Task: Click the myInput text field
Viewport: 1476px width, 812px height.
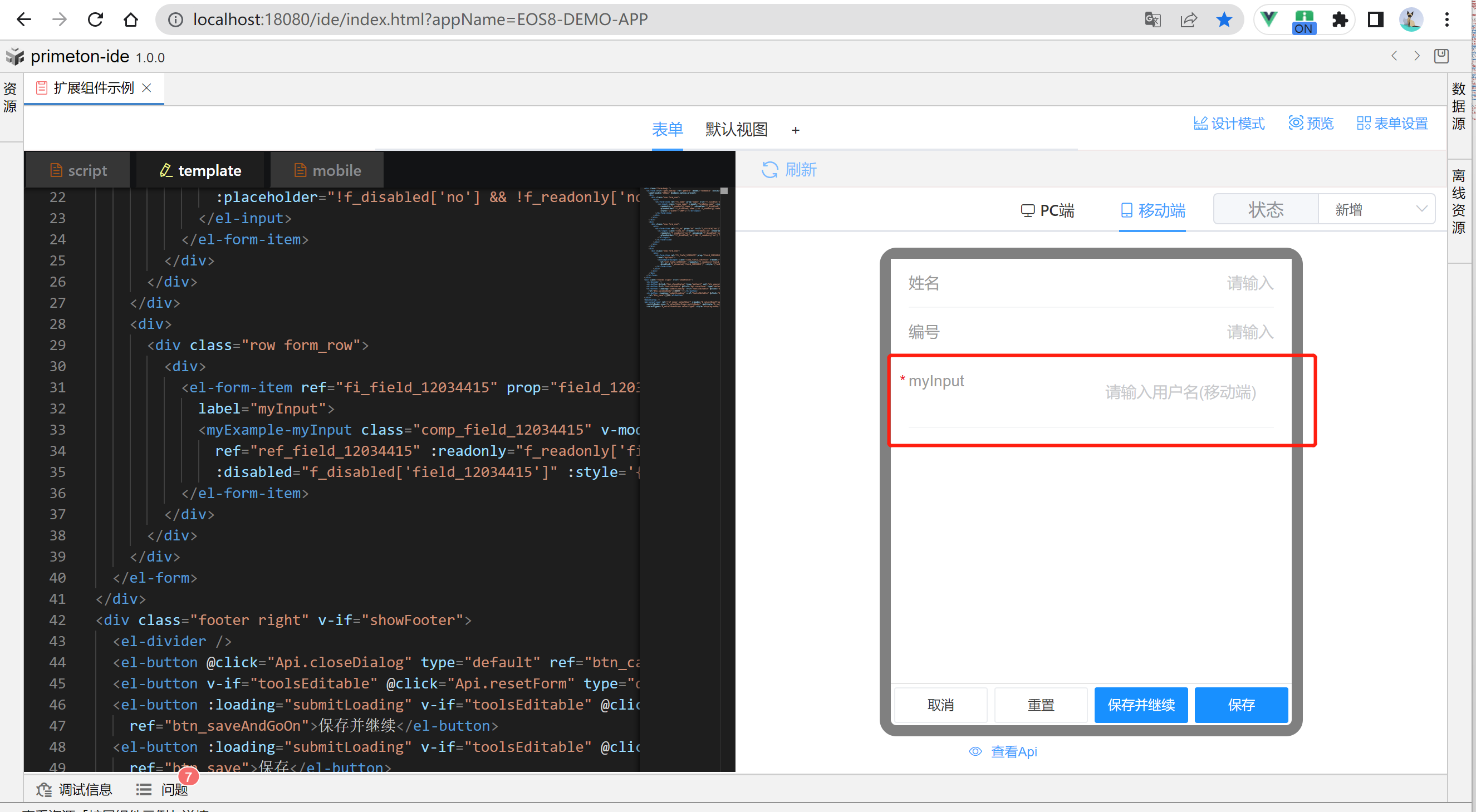Action: click(1180, 393)
